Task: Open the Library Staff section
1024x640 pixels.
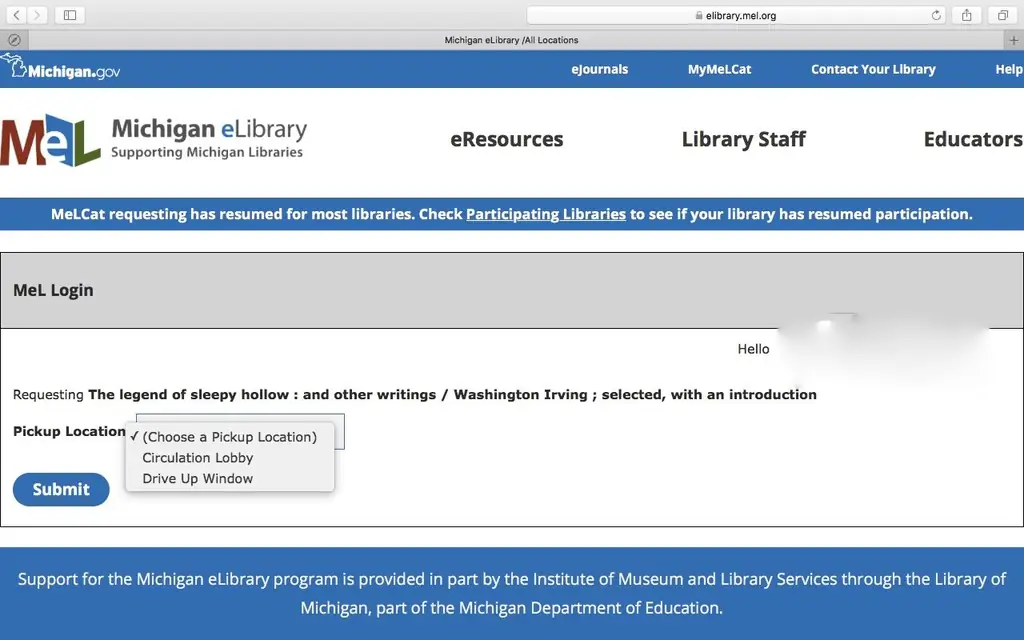Action: point(744,139)
